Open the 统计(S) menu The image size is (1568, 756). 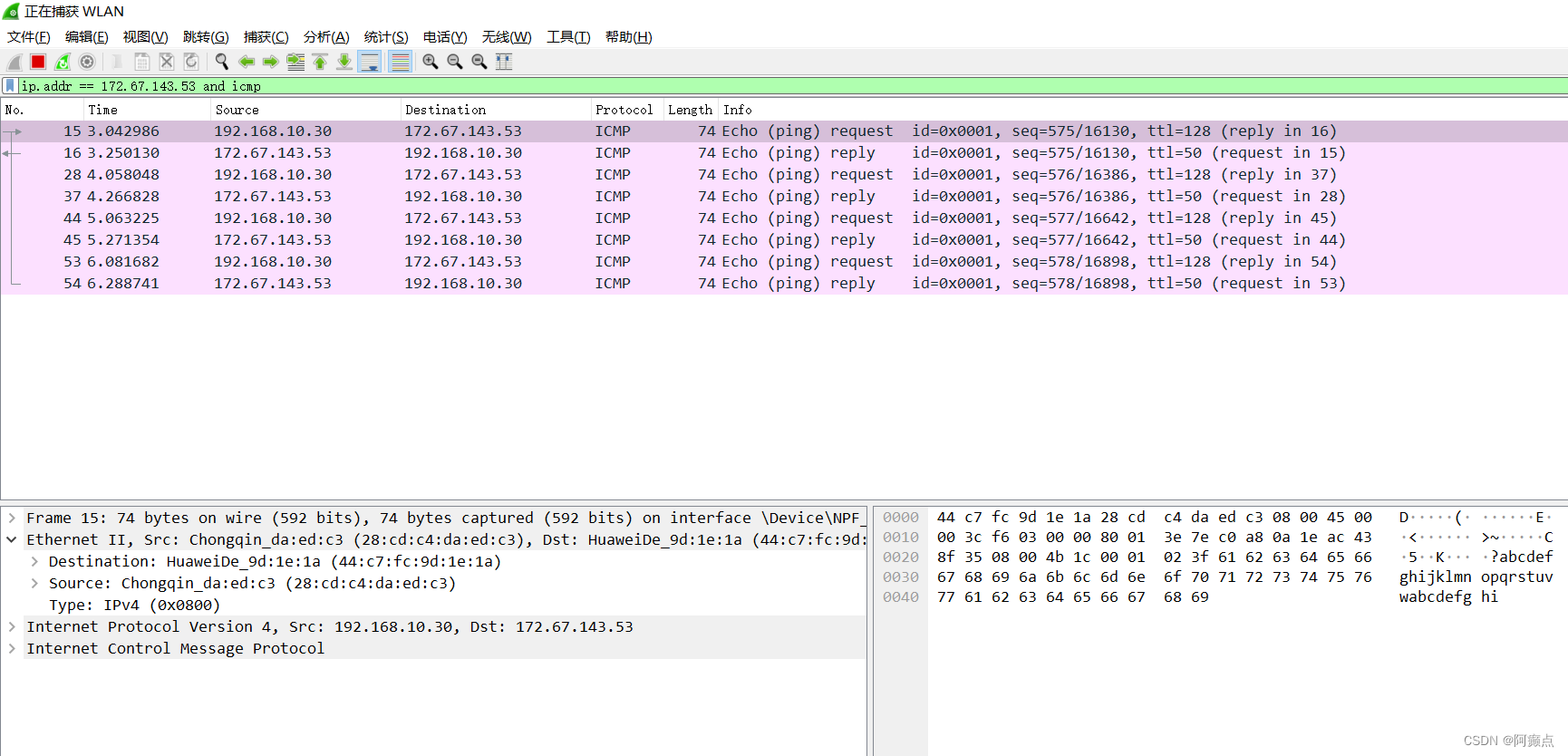(x=386, y=37)
